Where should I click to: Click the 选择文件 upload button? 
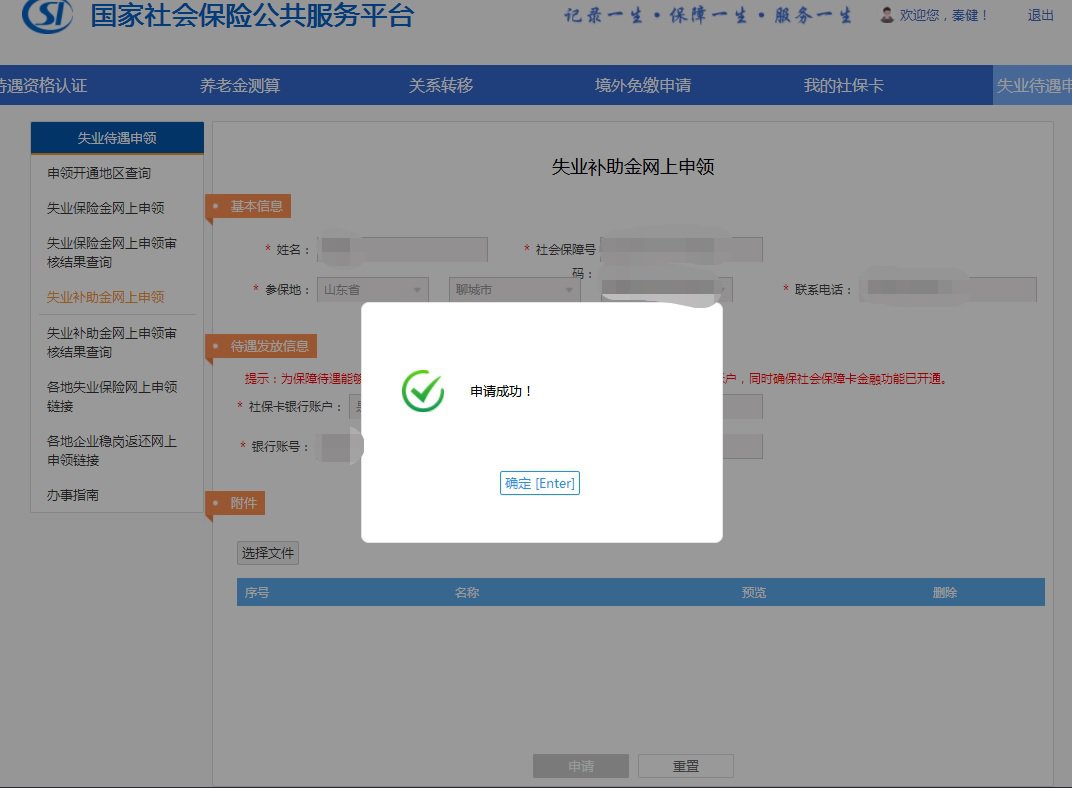coord(267,553)
